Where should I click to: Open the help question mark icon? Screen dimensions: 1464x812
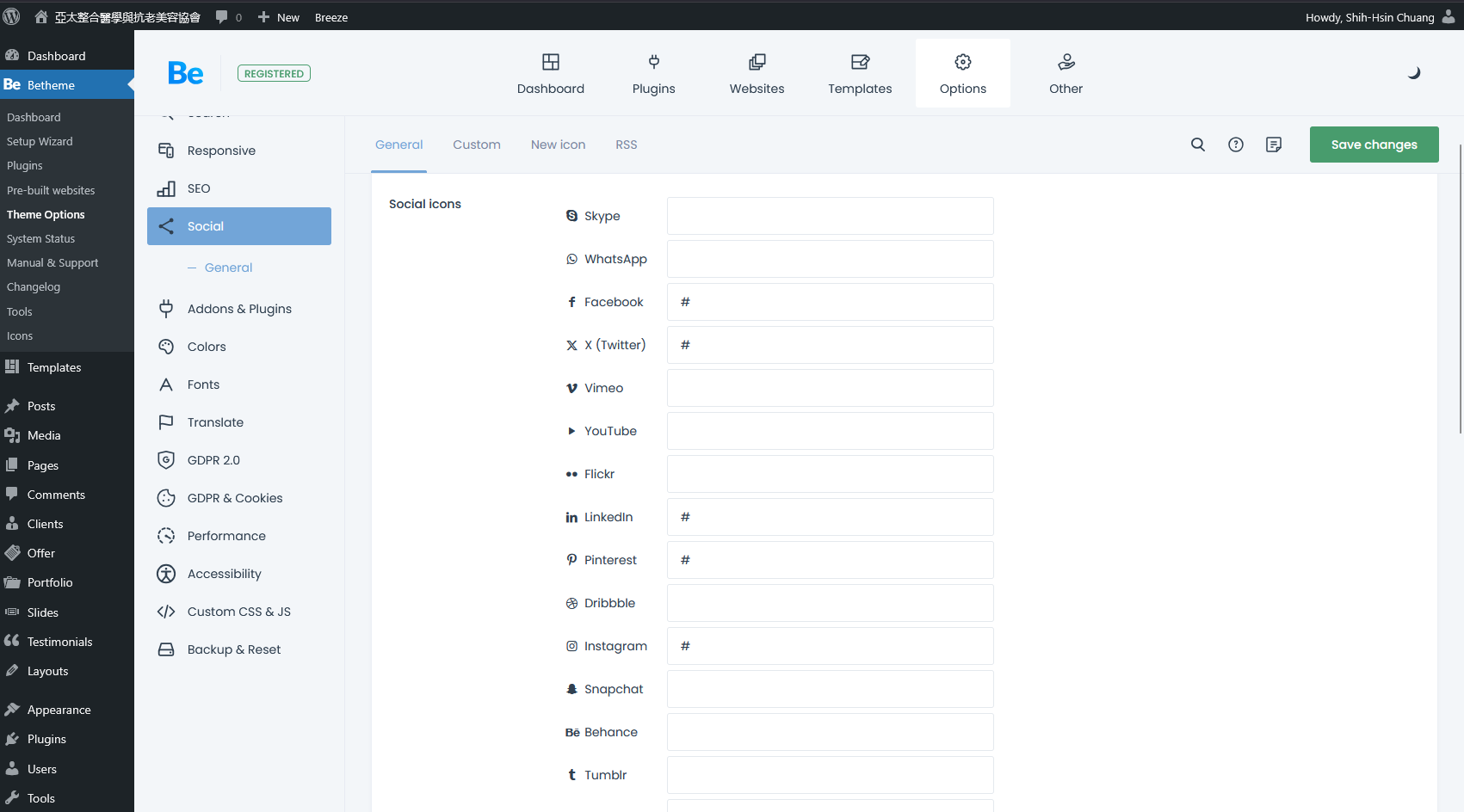pos(1235,145)
